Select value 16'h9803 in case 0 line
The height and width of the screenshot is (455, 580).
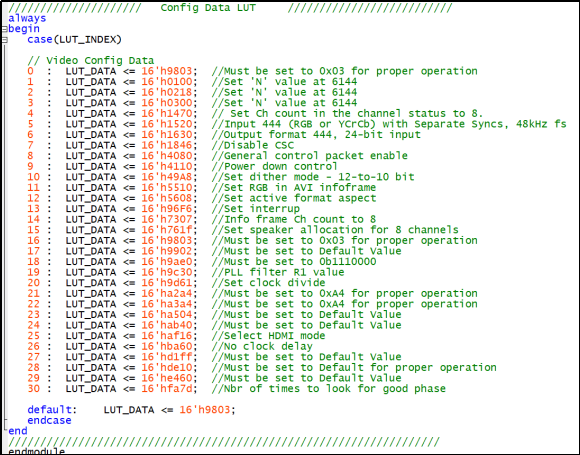167,71
